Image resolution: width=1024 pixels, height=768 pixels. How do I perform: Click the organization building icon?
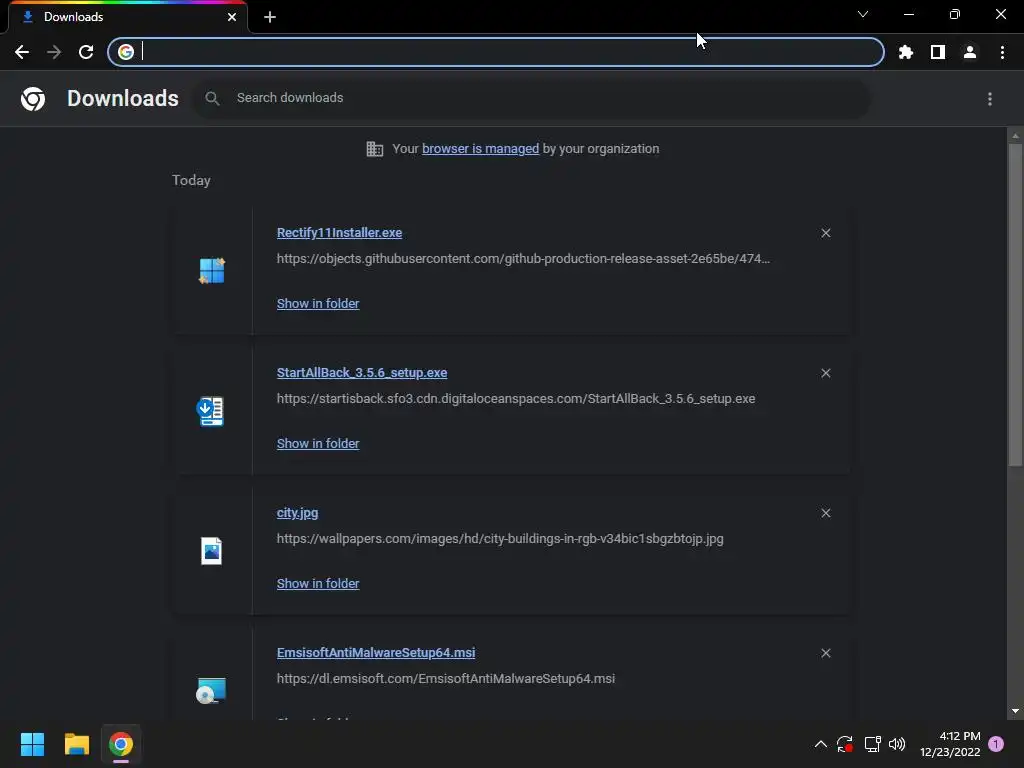[x=375, y=149]
